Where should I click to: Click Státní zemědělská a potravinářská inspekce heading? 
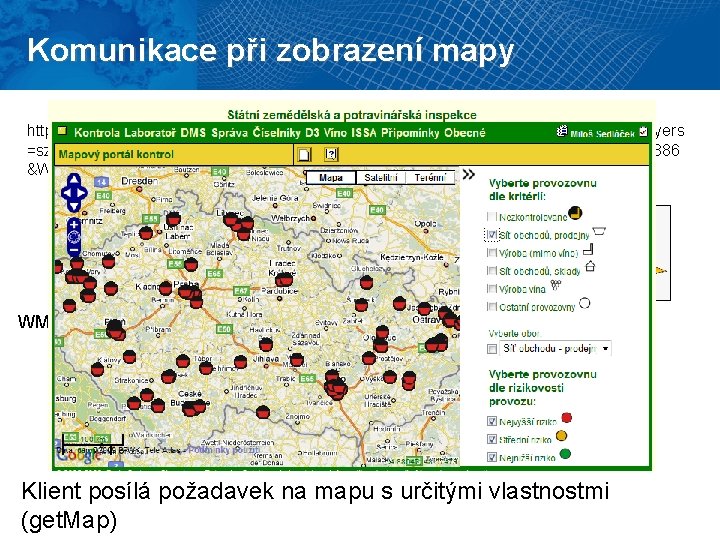click(352, 115)
